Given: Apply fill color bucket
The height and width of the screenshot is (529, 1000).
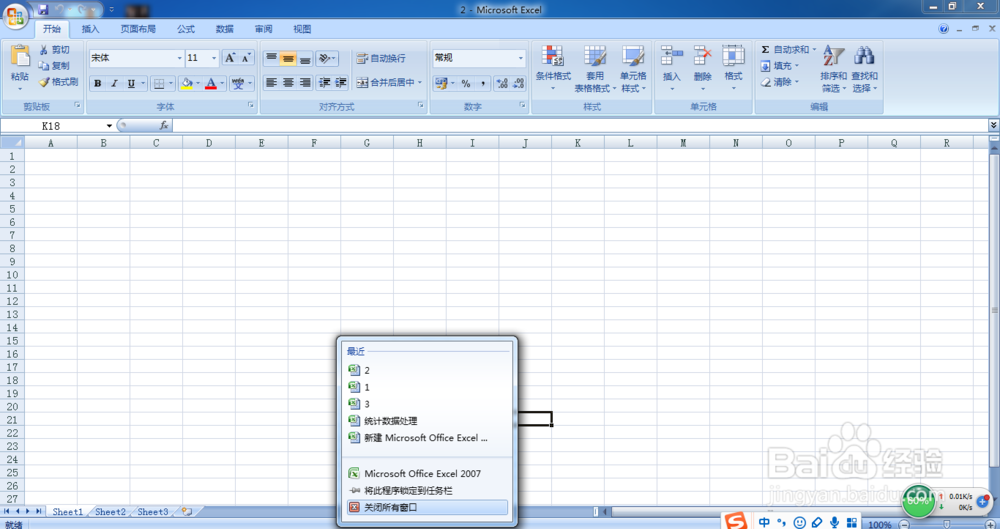Looking at the screenshot, I should tap(186, 83).
